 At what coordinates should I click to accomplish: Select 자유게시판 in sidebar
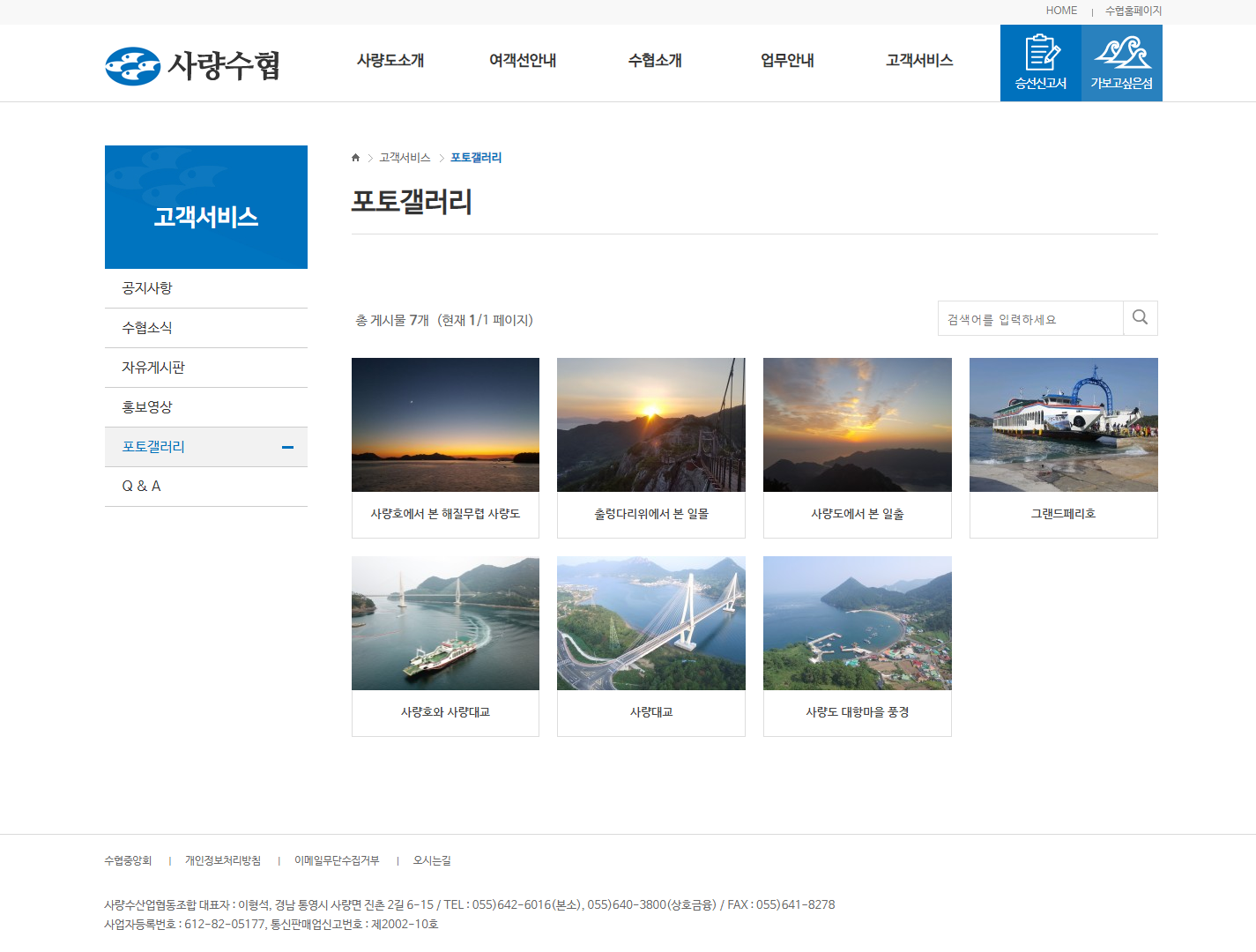click(x=206, y=368)
